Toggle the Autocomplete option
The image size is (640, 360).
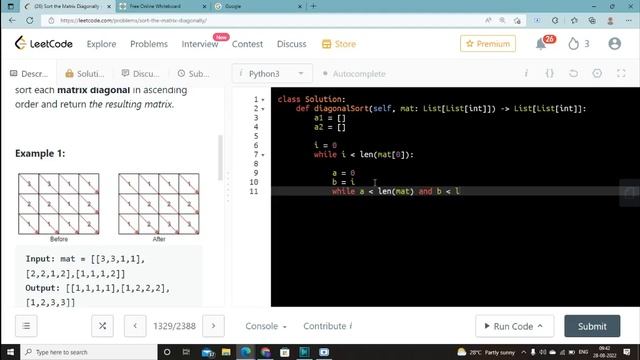[x=354, y=73]
